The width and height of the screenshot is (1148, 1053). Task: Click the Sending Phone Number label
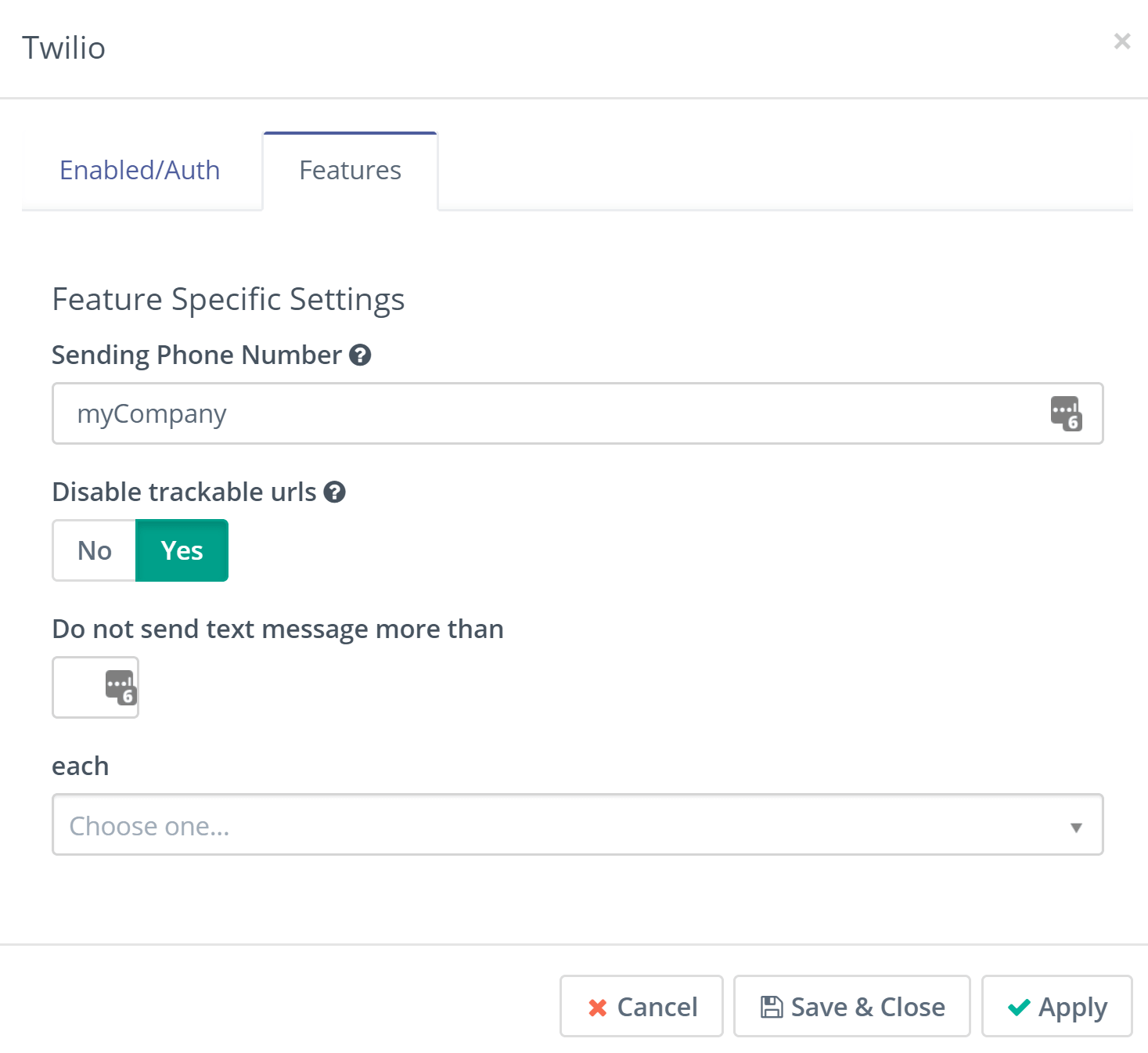(196, 355)
